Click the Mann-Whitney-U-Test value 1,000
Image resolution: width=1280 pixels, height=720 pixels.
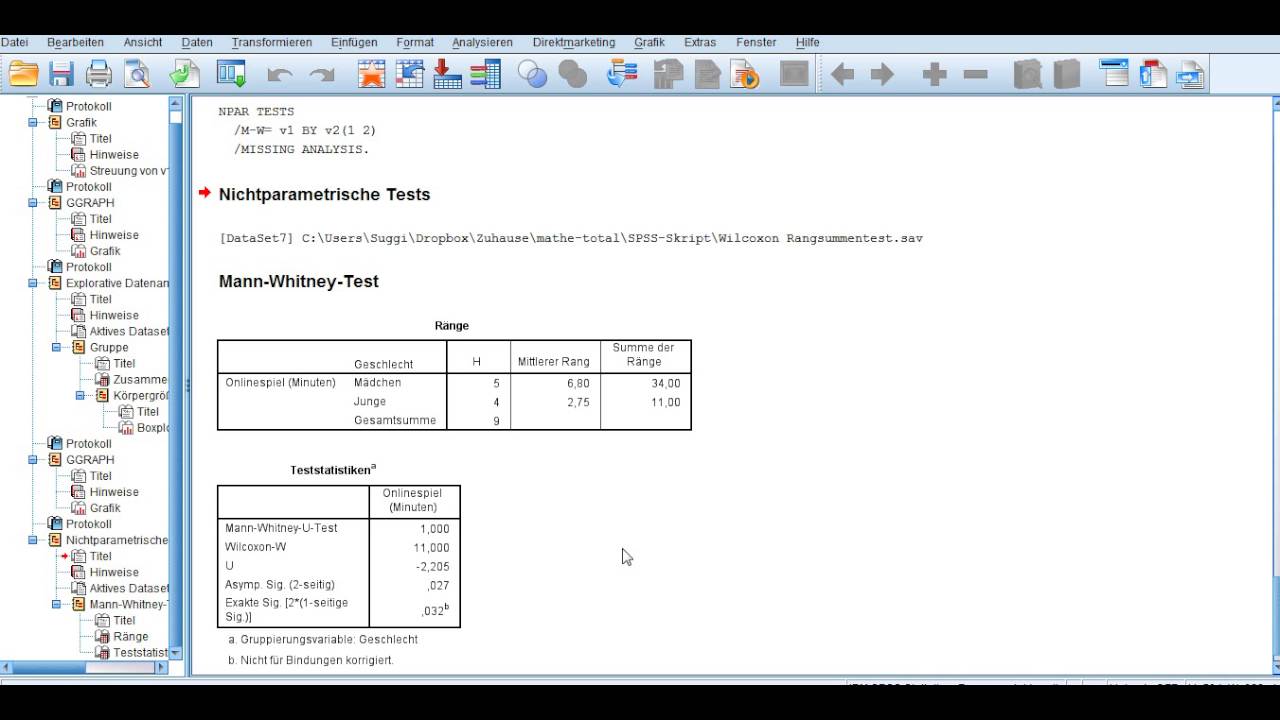(x=435, y=529)
